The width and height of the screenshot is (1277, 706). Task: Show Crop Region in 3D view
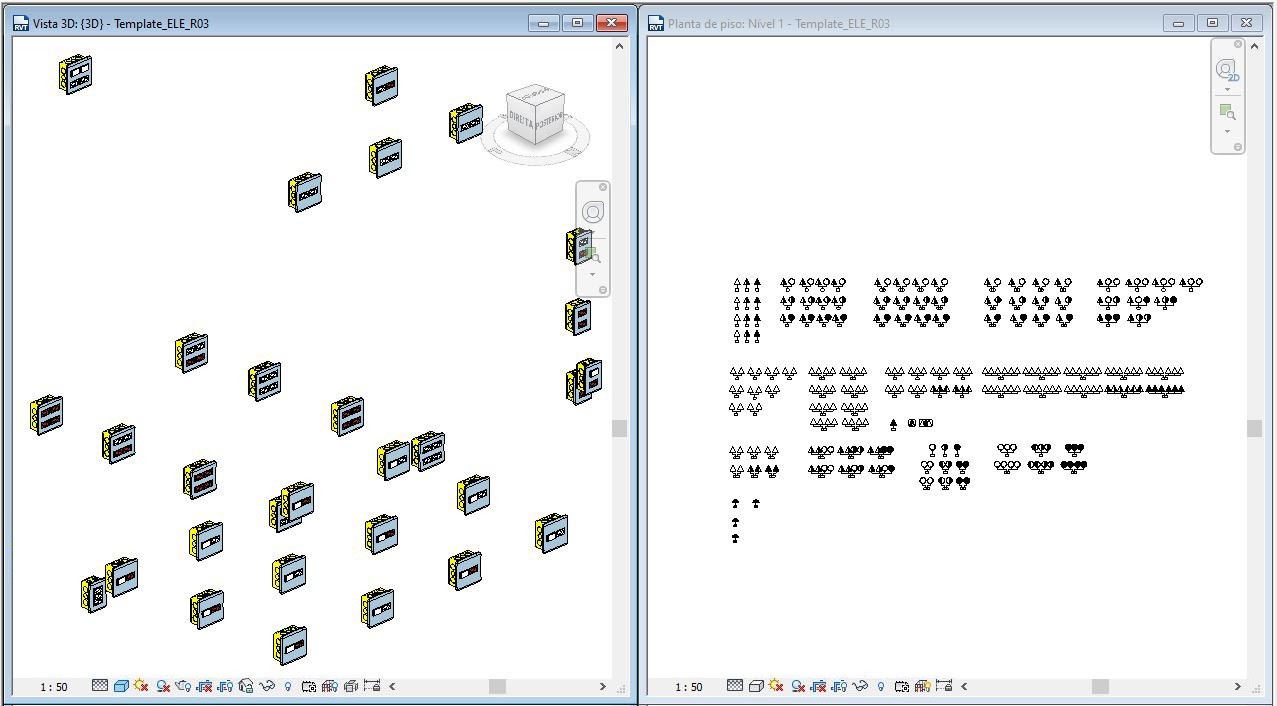coord(225,686)
